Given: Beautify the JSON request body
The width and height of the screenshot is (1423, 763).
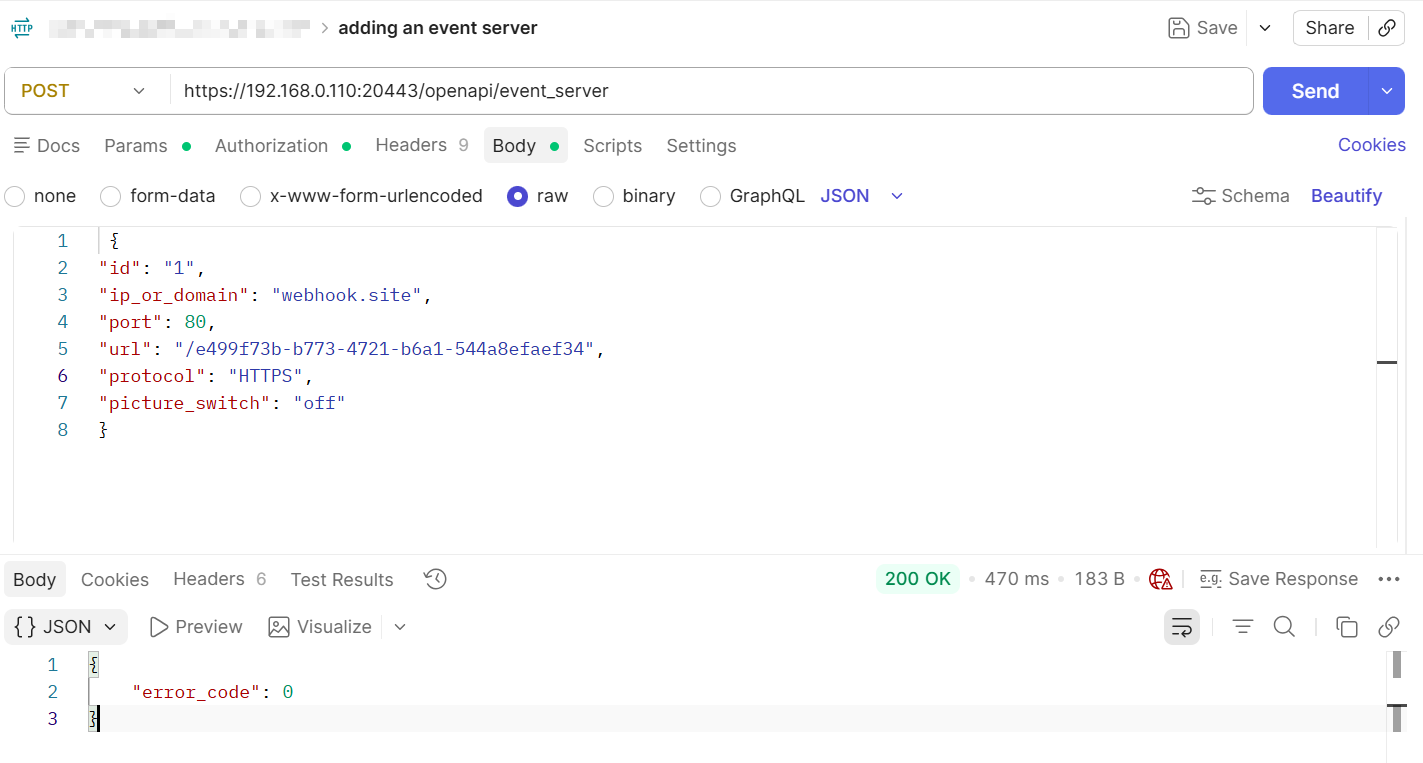Looking at the screenshot, I should [1346, 196].
